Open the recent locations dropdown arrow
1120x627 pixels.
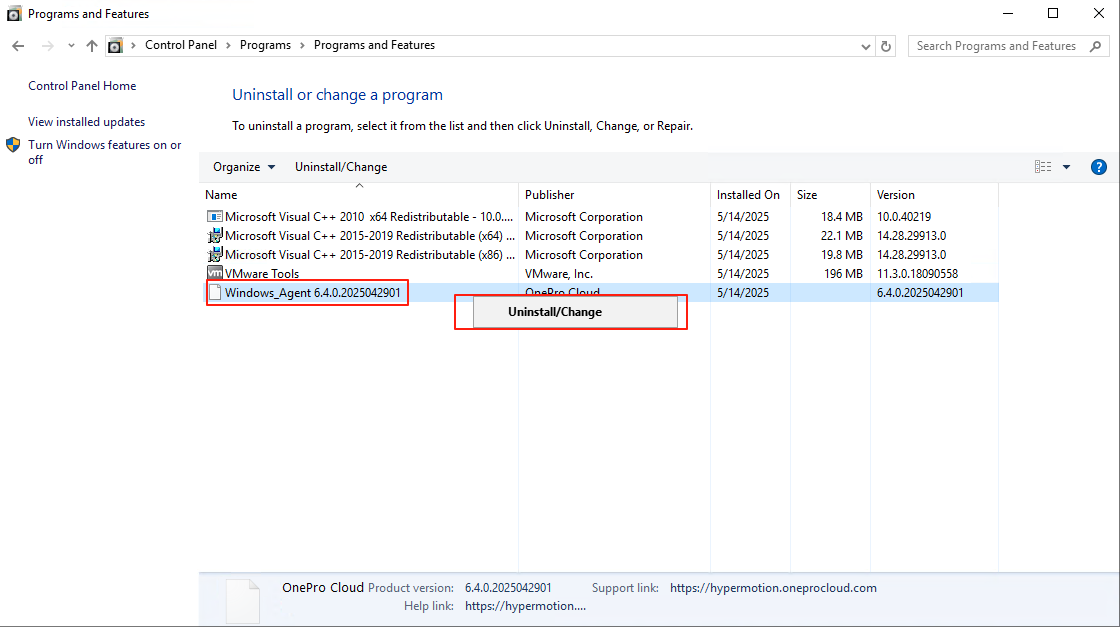tap(71, 46)
